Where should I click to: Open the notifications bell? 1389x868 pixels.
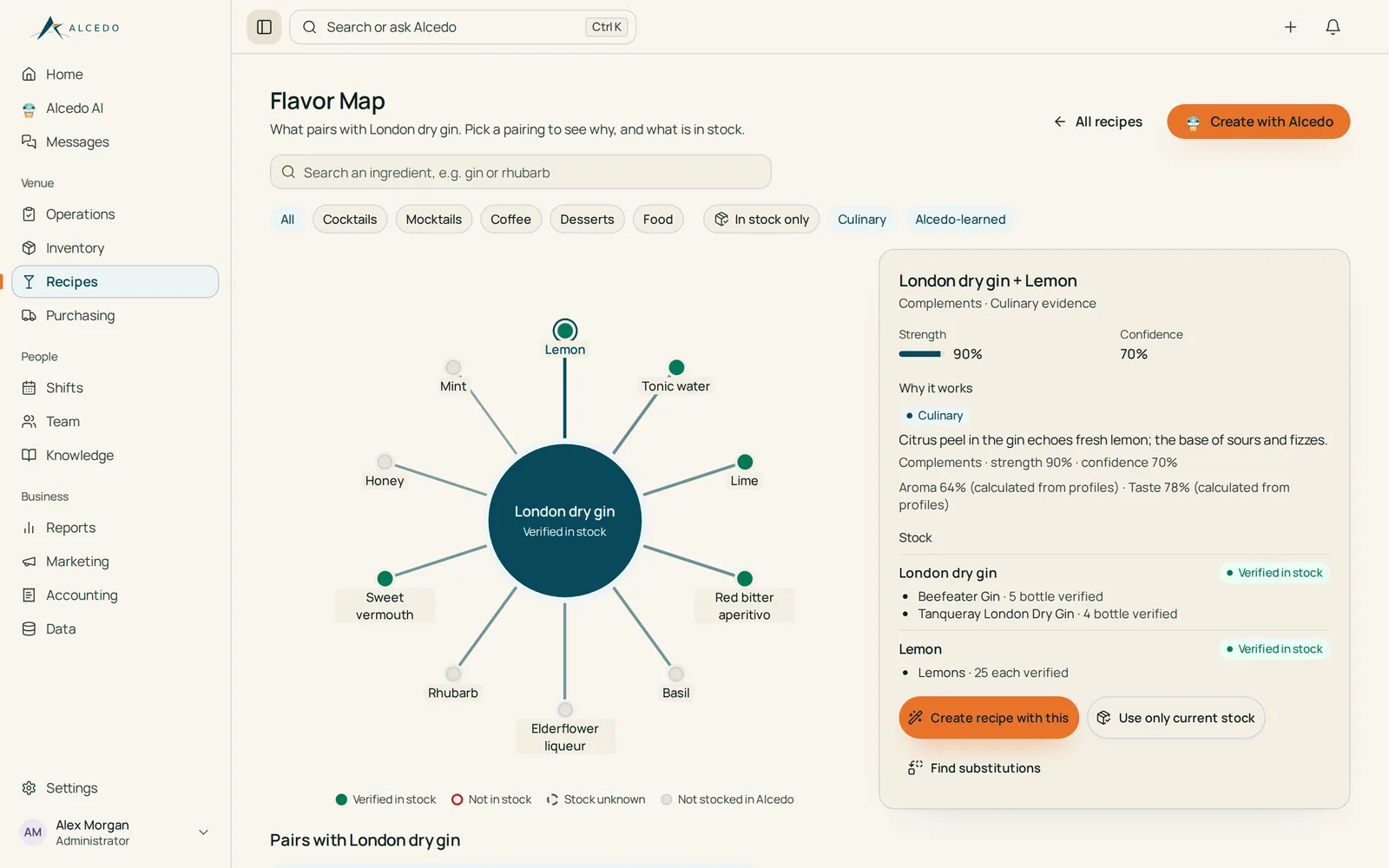(x=1333, y=27)
